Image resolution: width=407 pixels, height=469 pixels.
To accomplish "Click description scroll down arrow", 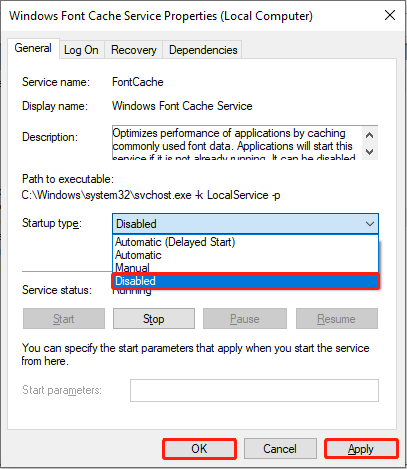I will click(x=369, y=152).
